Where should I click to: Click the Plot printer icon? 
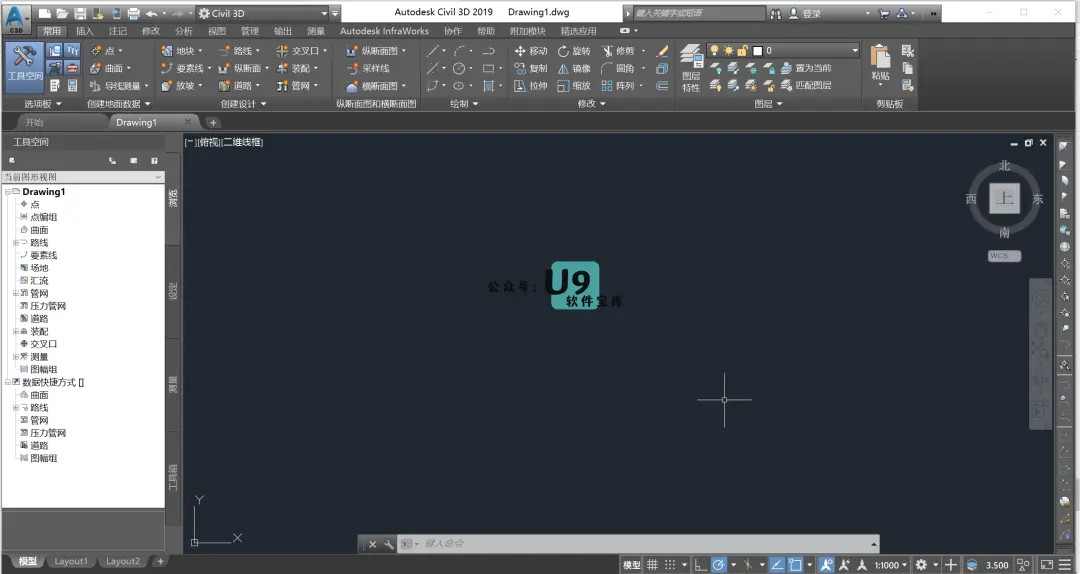point(134,13)
